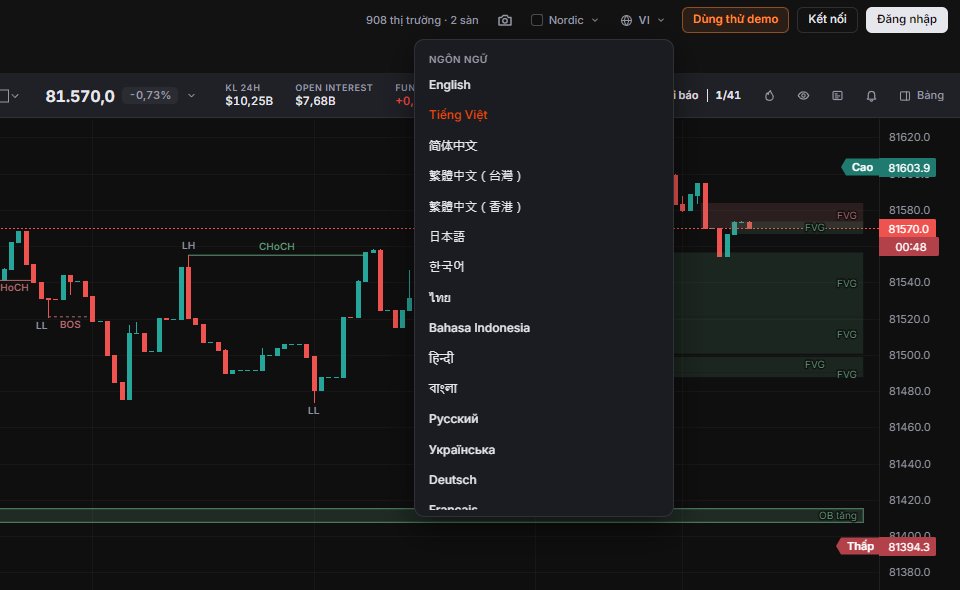Open the flame hot markets icon

(770, 95)
